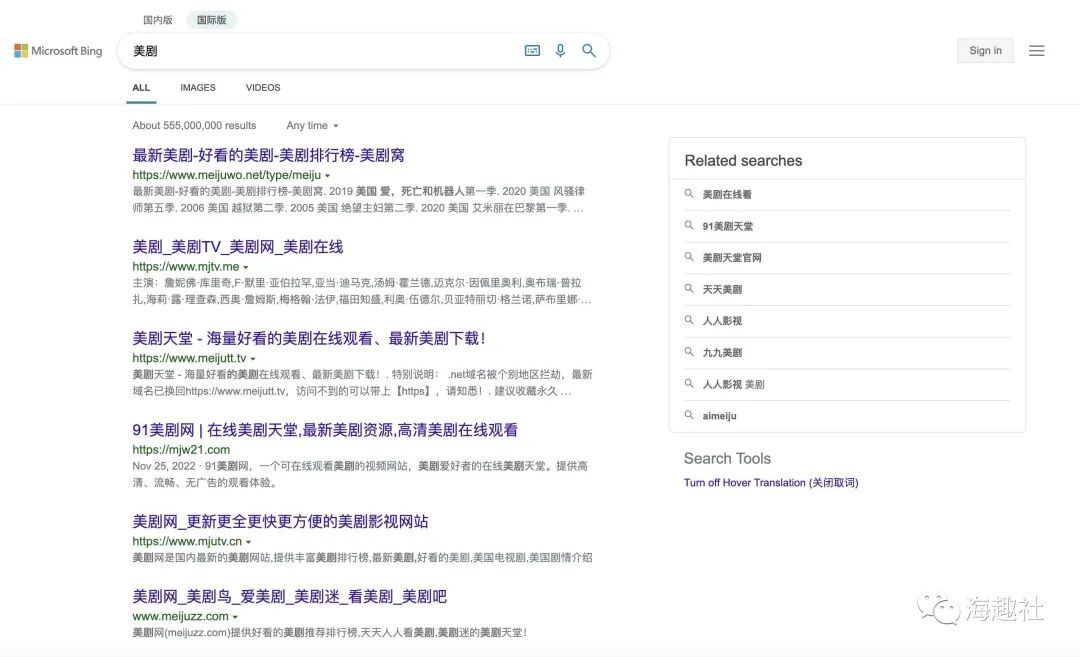This screenshot has width=1080, height=657.
Task: Click Turn off Hover Translation link
Action: pos(771,483)
